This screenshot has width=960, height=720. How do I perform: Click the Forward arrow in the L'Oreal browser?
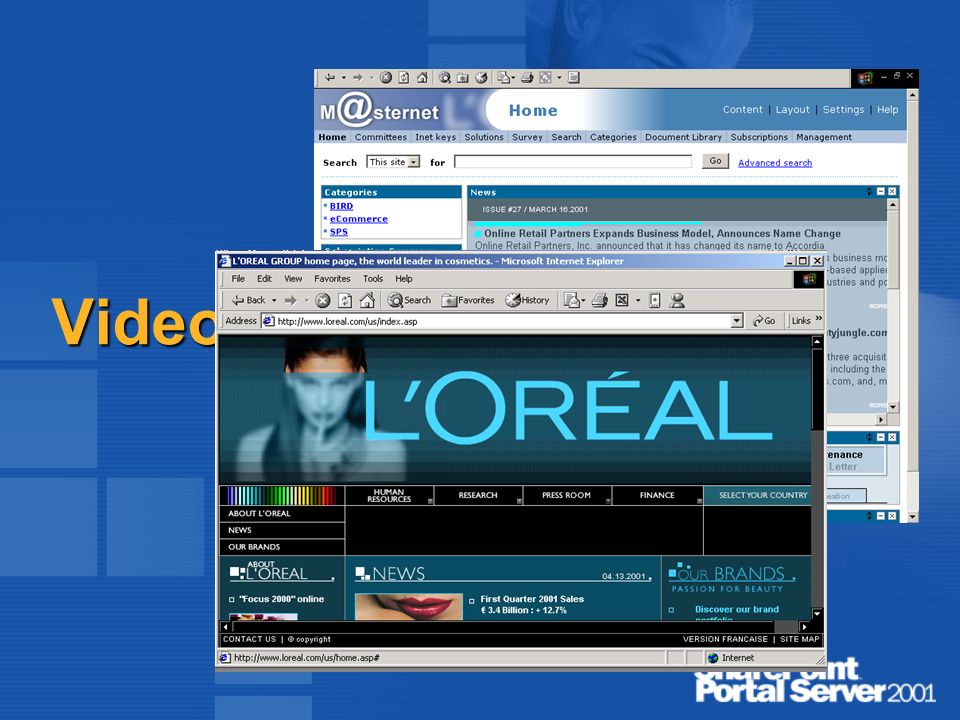[x=291, y=300]
